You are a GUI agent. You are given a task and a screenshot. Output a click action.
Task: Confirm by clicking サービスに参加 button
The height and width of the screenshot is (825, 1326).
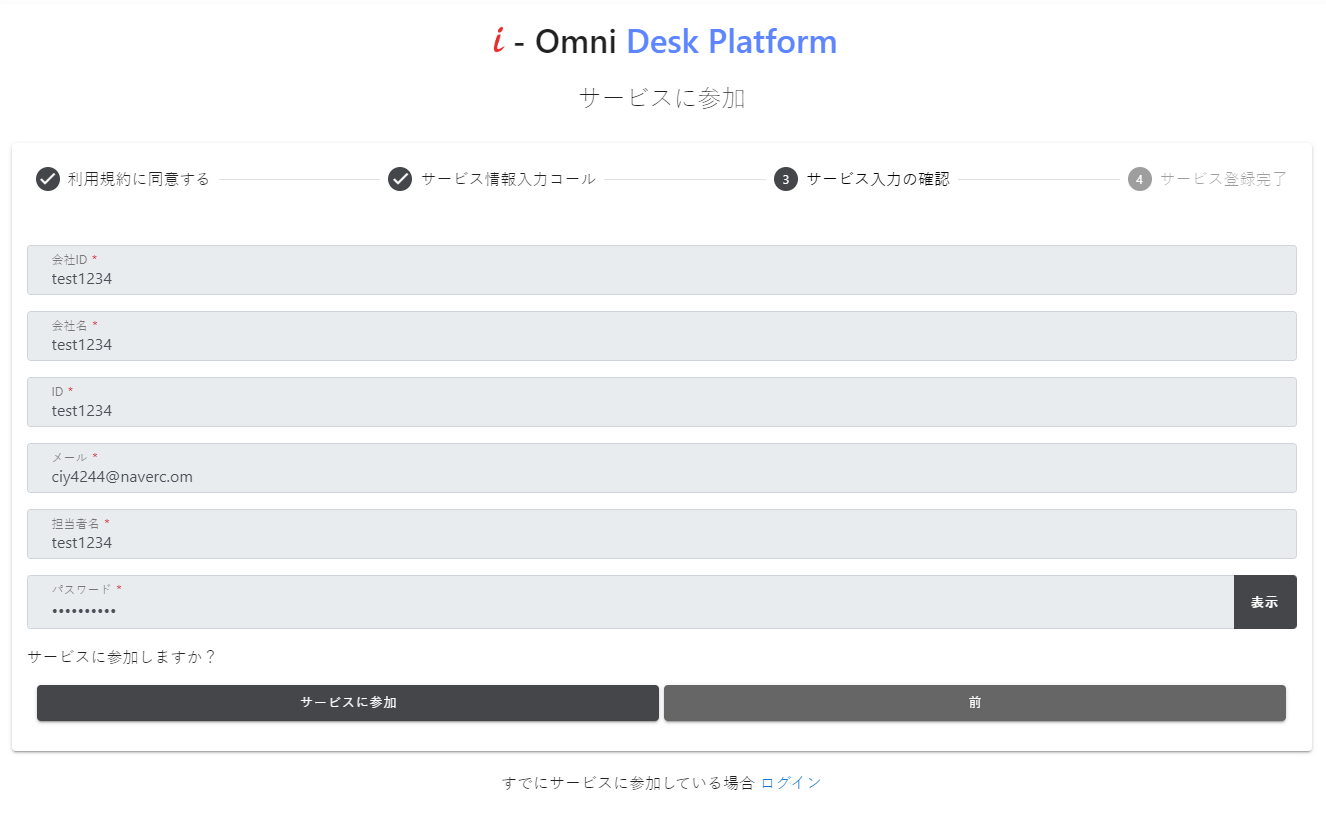(x=348, y=703)
